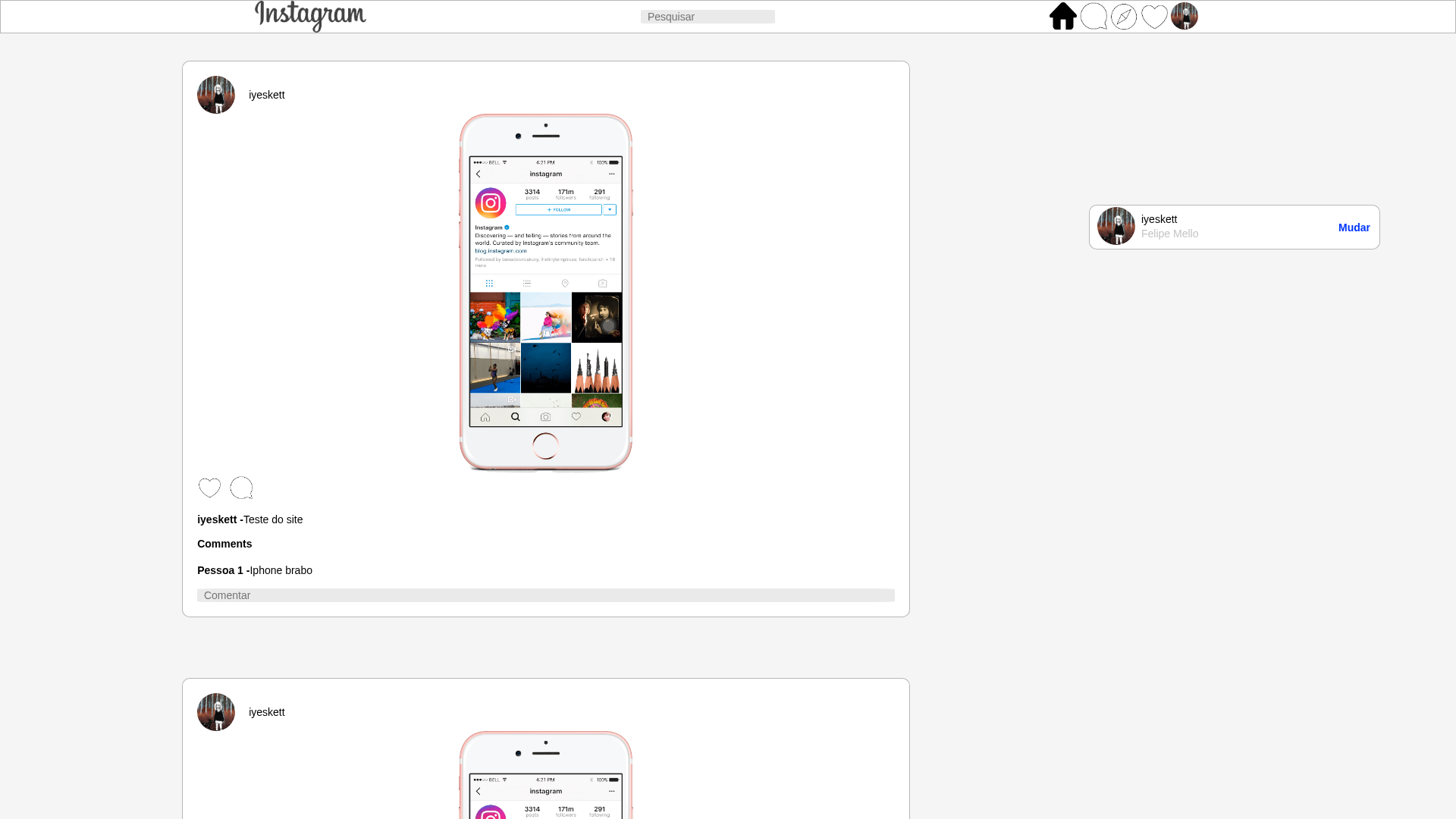Click comment bubble icon under first post
Viewport: 1456px width, 819px height.
coord(241,488)
